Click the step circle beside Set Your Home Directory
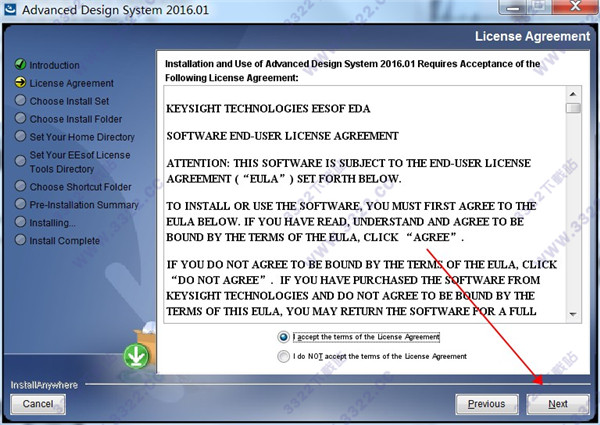600x425 pixels. [20, 136]
